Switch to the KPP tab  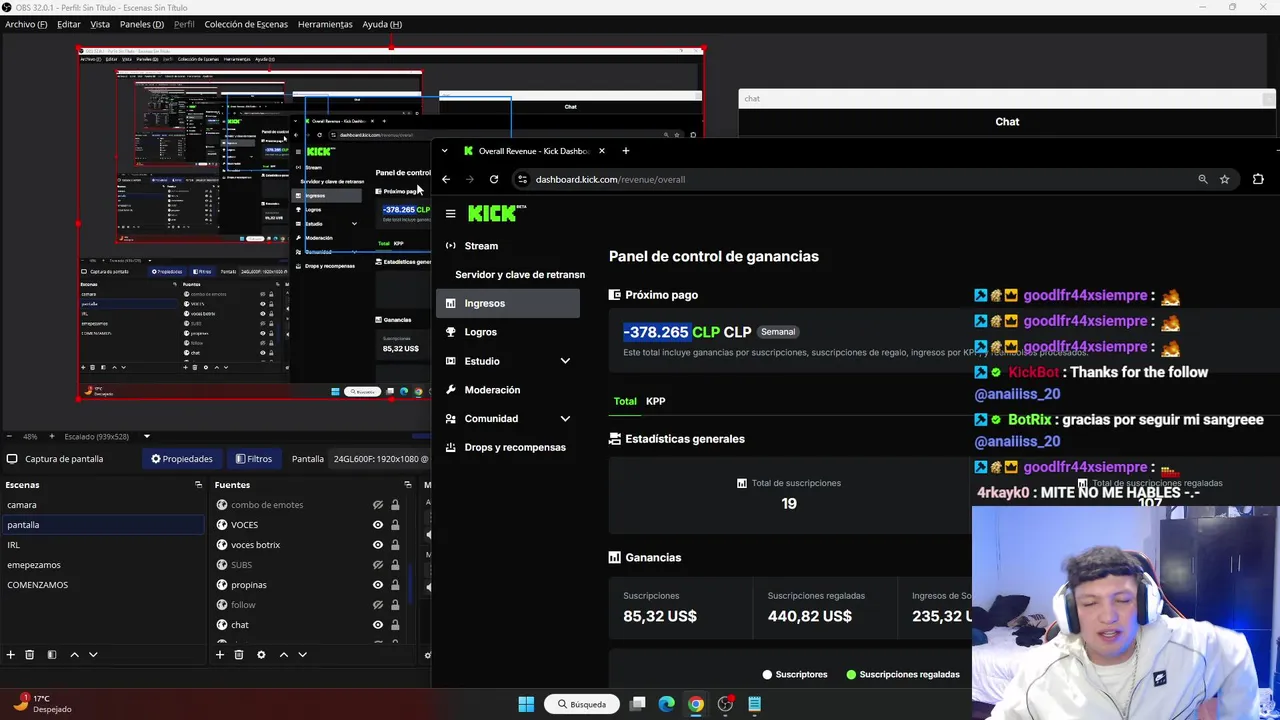click(x=655, y=401)
